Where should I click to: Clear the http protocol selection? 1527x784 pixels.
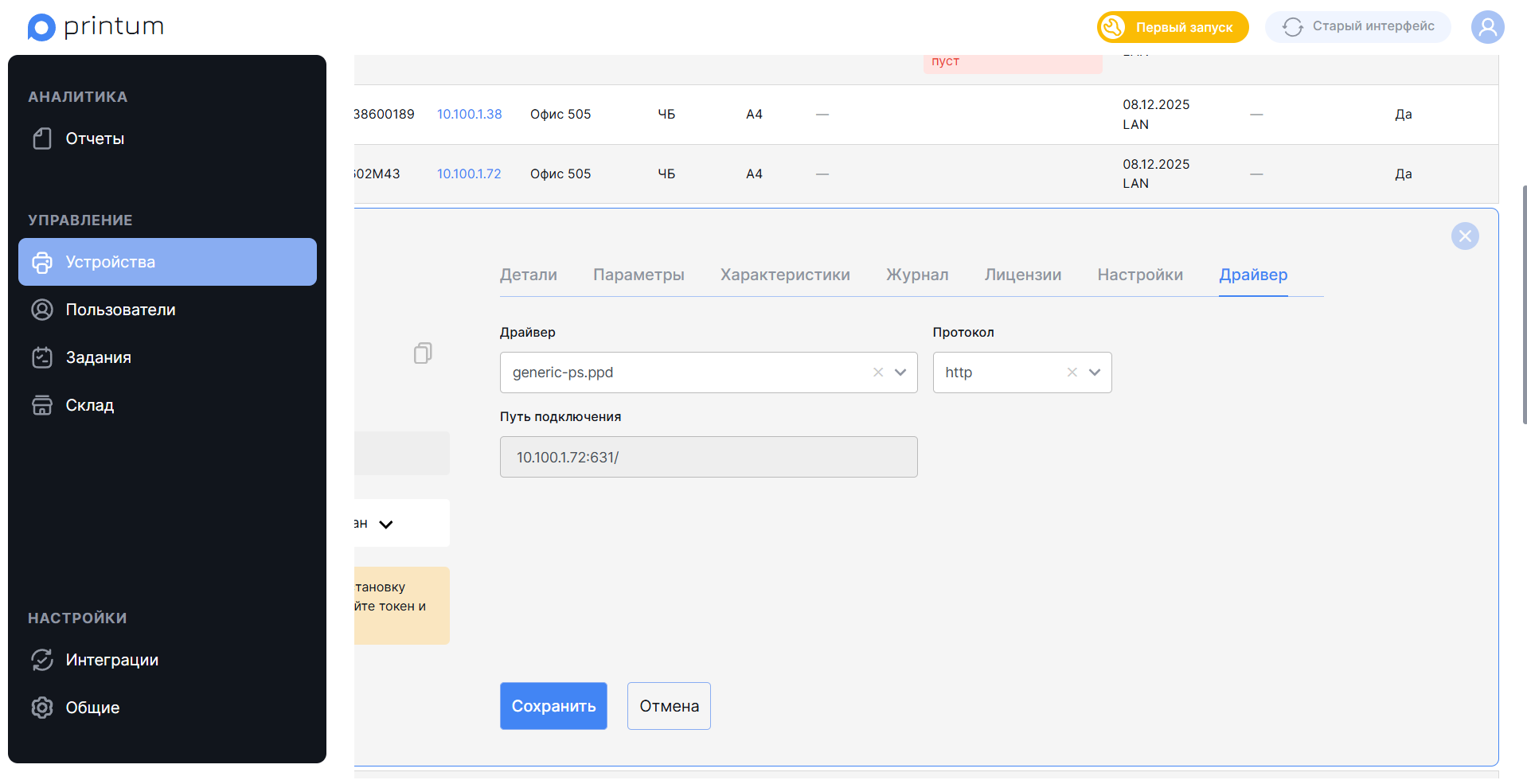(x=1072, y=372)
